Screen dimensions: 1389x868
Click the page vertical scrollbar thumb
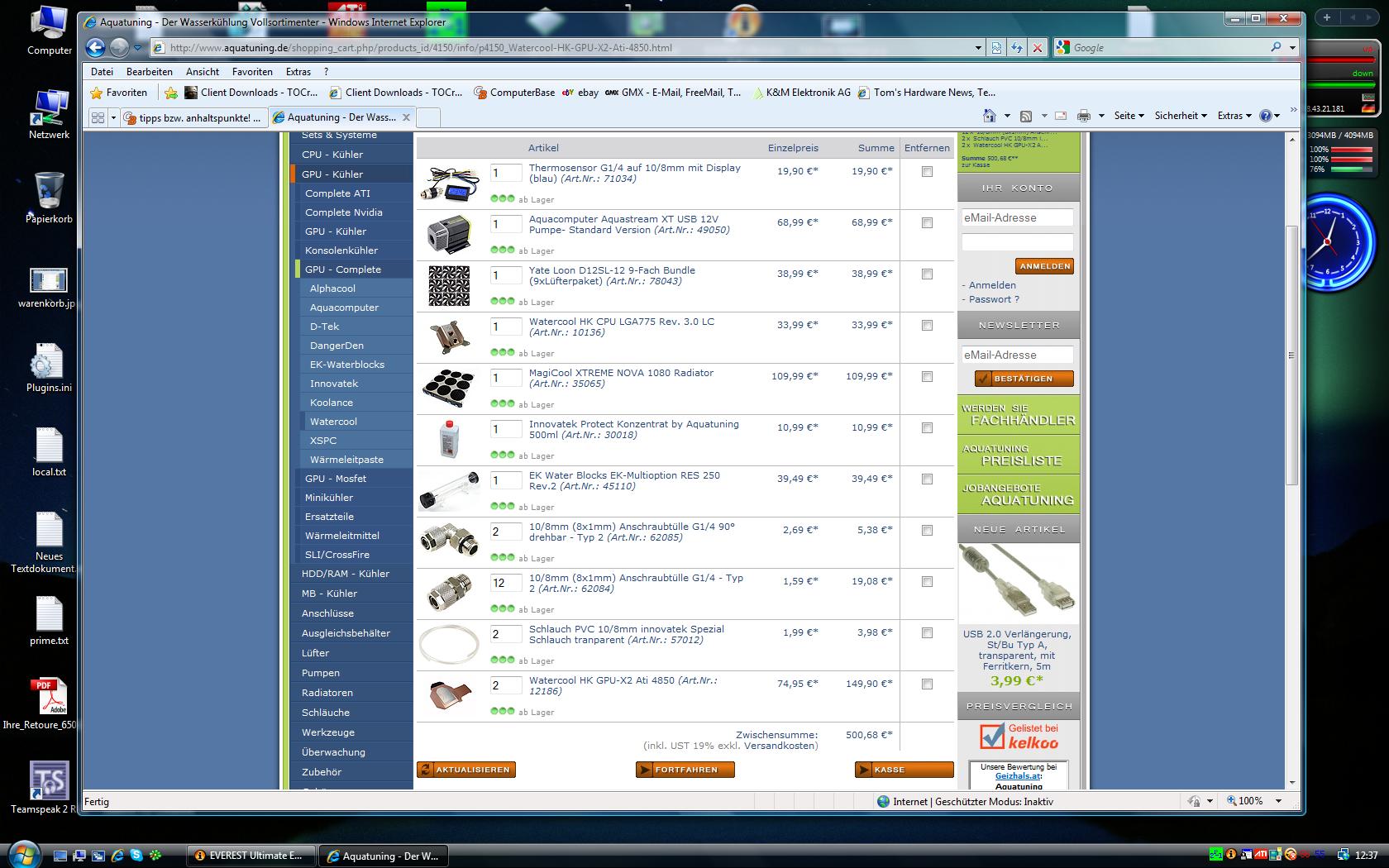coord(1291,355)
